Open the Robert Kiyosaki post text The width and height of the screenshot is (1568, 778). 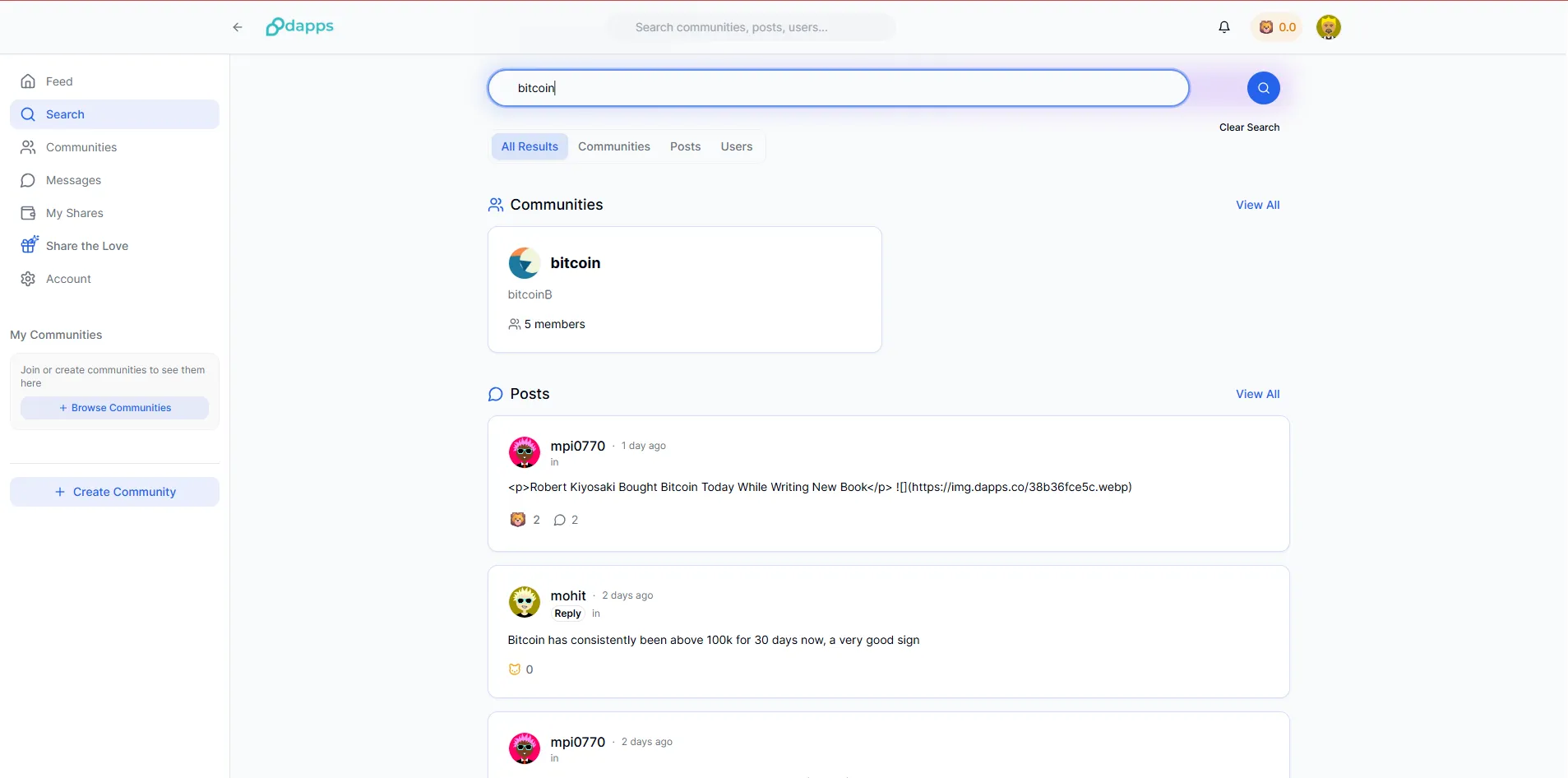tap(820, 487)
